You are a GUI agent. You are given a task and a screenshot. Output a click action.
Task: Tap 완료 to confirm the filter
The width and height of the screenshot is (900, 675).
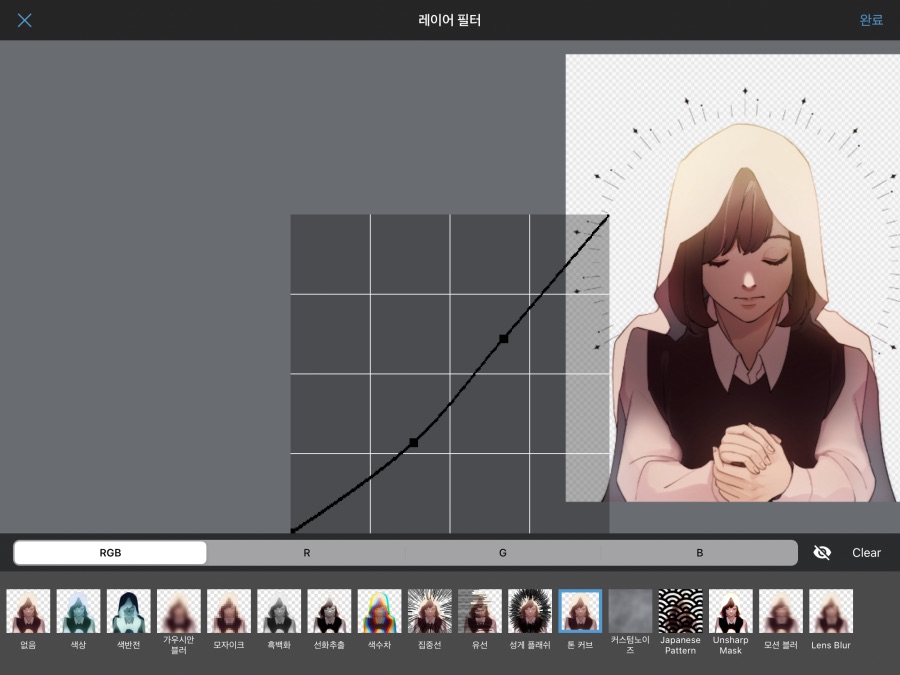coord(869,20)
